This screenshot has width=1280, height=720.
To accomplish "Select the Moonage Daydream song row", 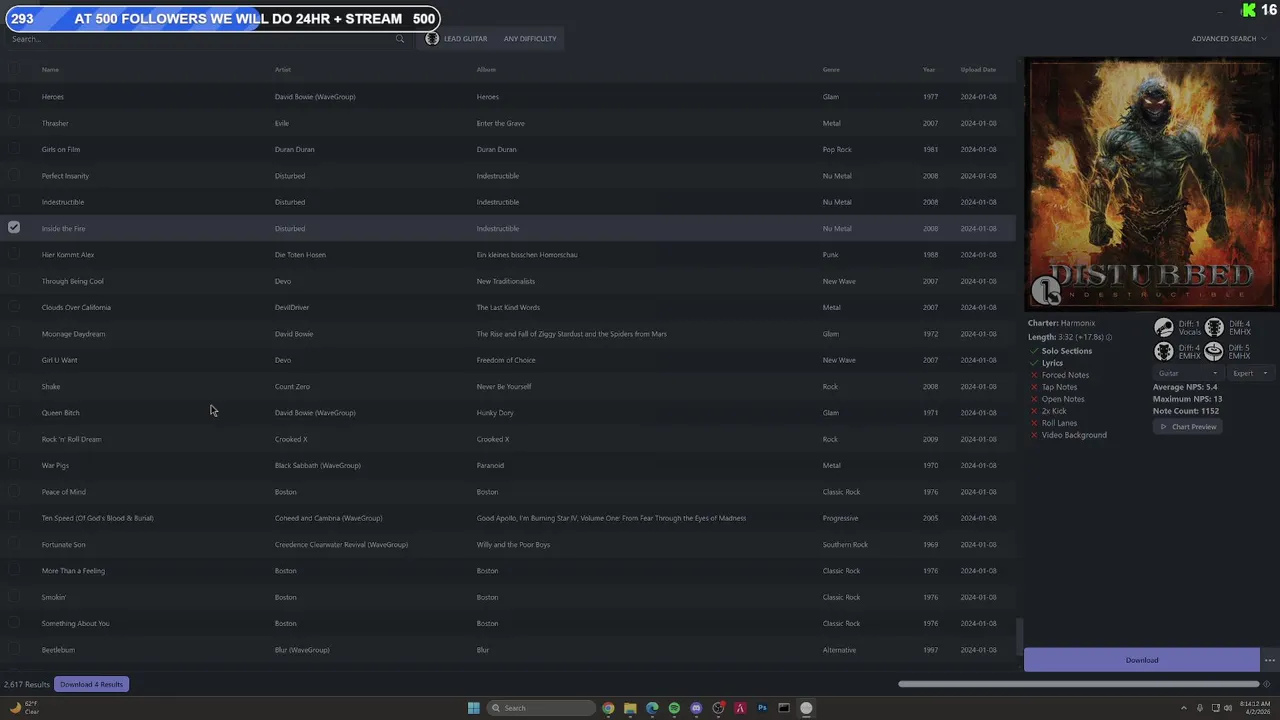I will 508,334.
